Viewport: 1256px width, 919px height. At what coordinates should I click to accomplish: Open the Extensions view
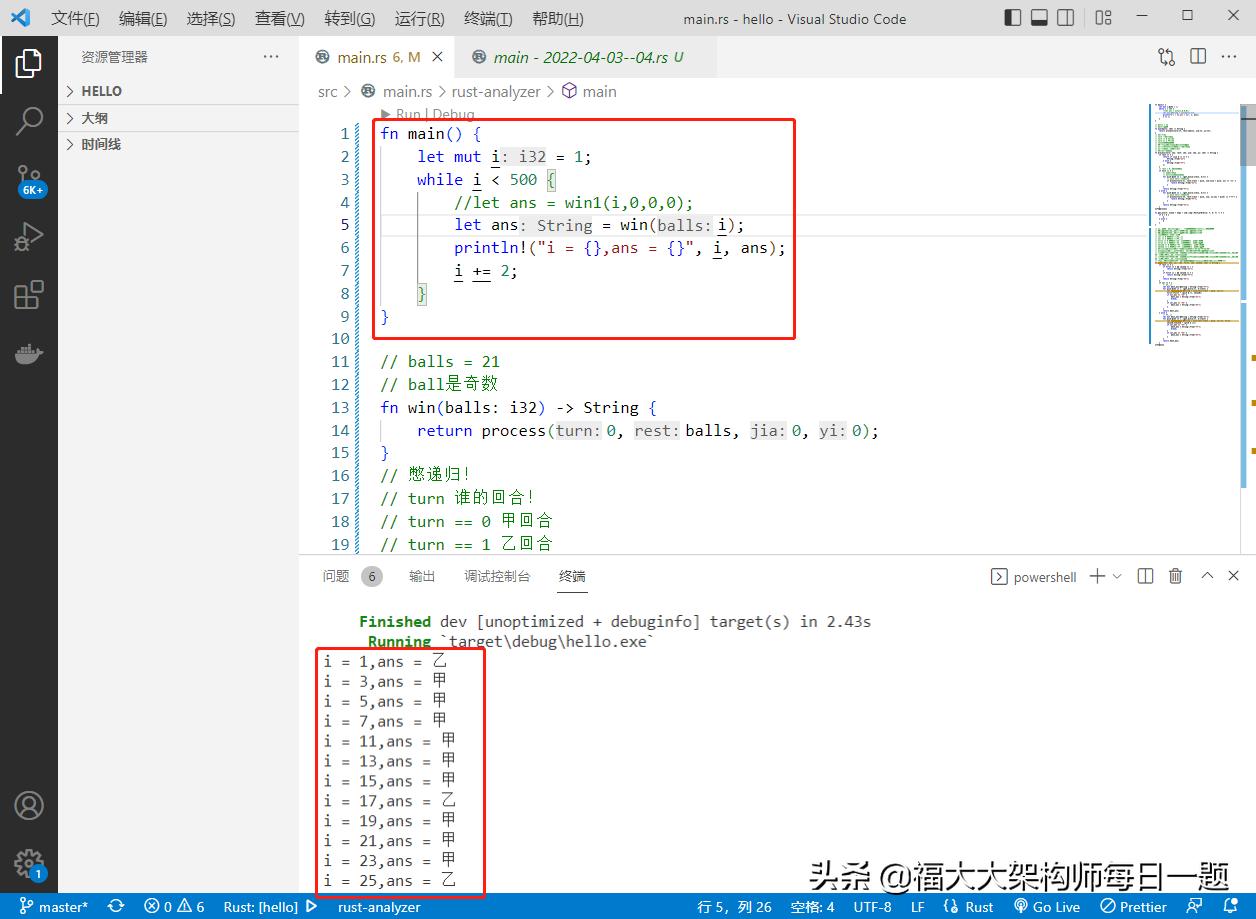coord(28,295)
